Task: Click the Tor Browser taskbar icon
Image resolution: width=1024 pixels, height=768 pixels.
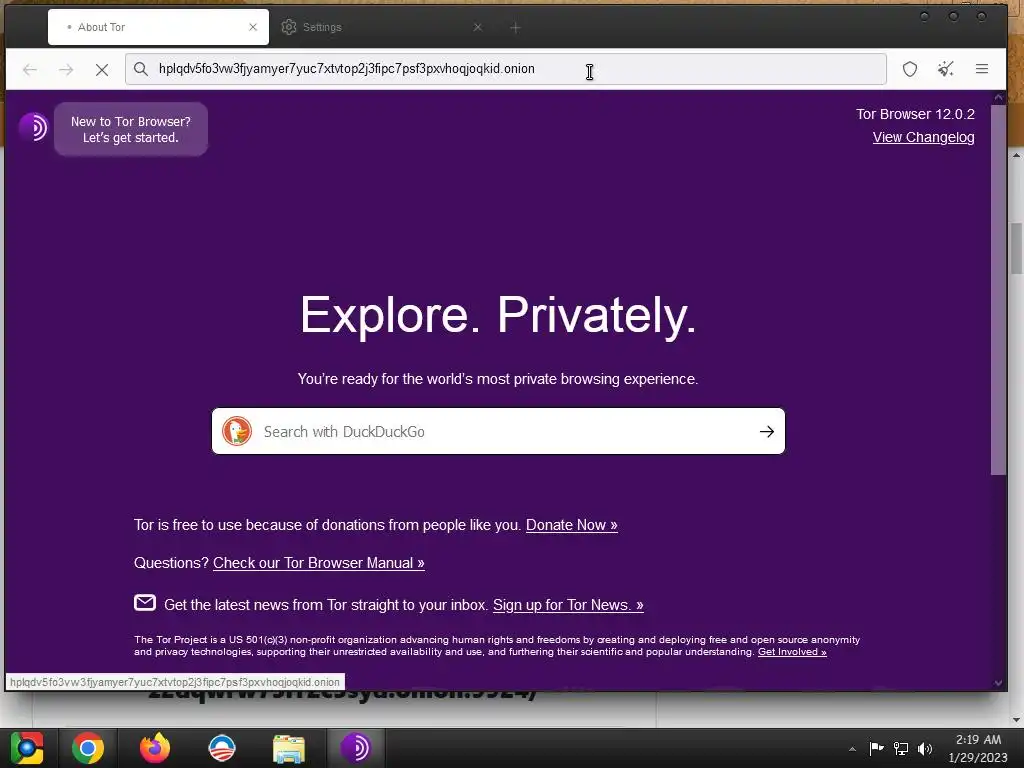Action: click(x=356, y=748)
